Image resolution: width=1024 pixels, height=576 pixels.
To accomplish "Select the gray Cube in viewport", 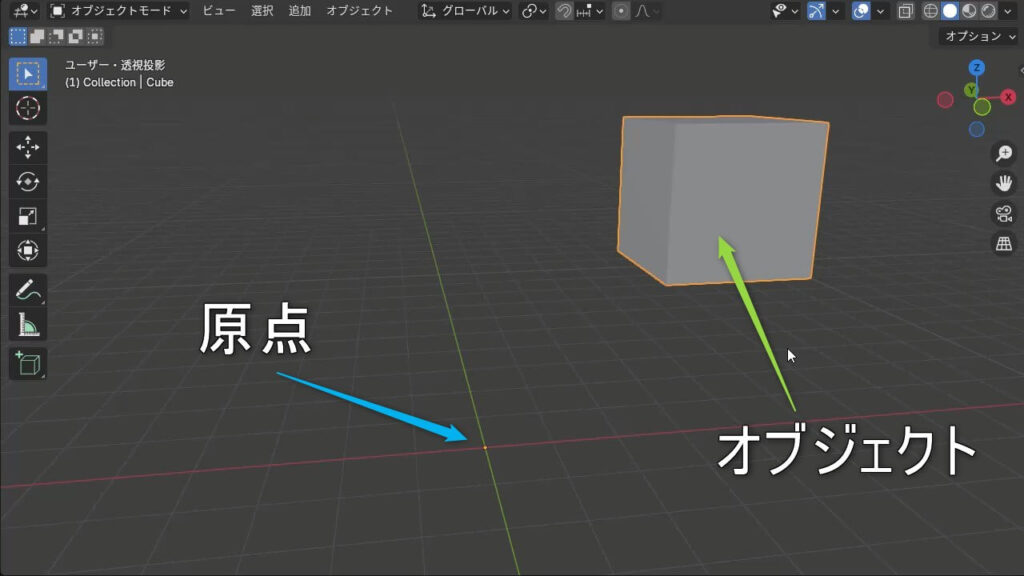I will [x=722, y=200].
